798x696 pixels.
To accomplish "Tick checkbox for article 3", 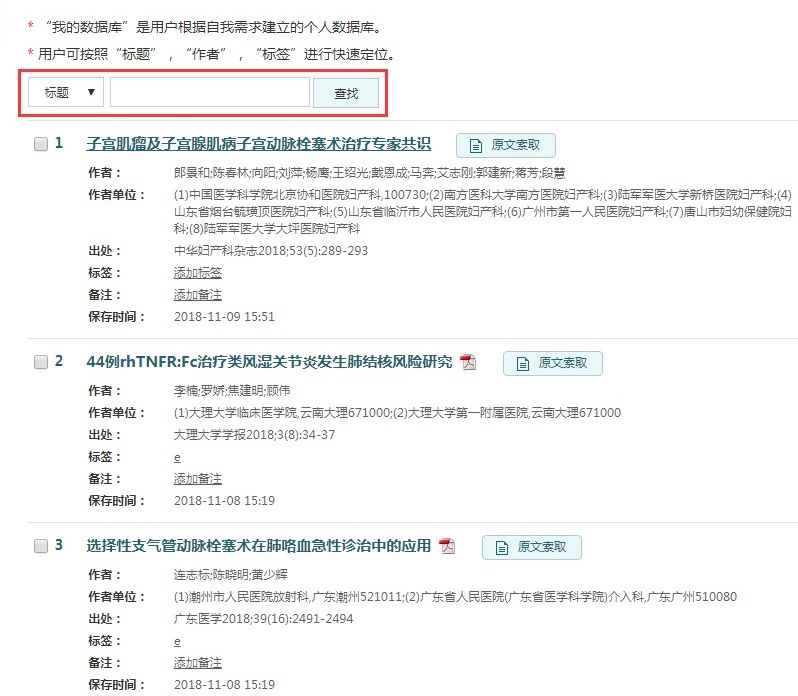I will (x=41, y=546).
